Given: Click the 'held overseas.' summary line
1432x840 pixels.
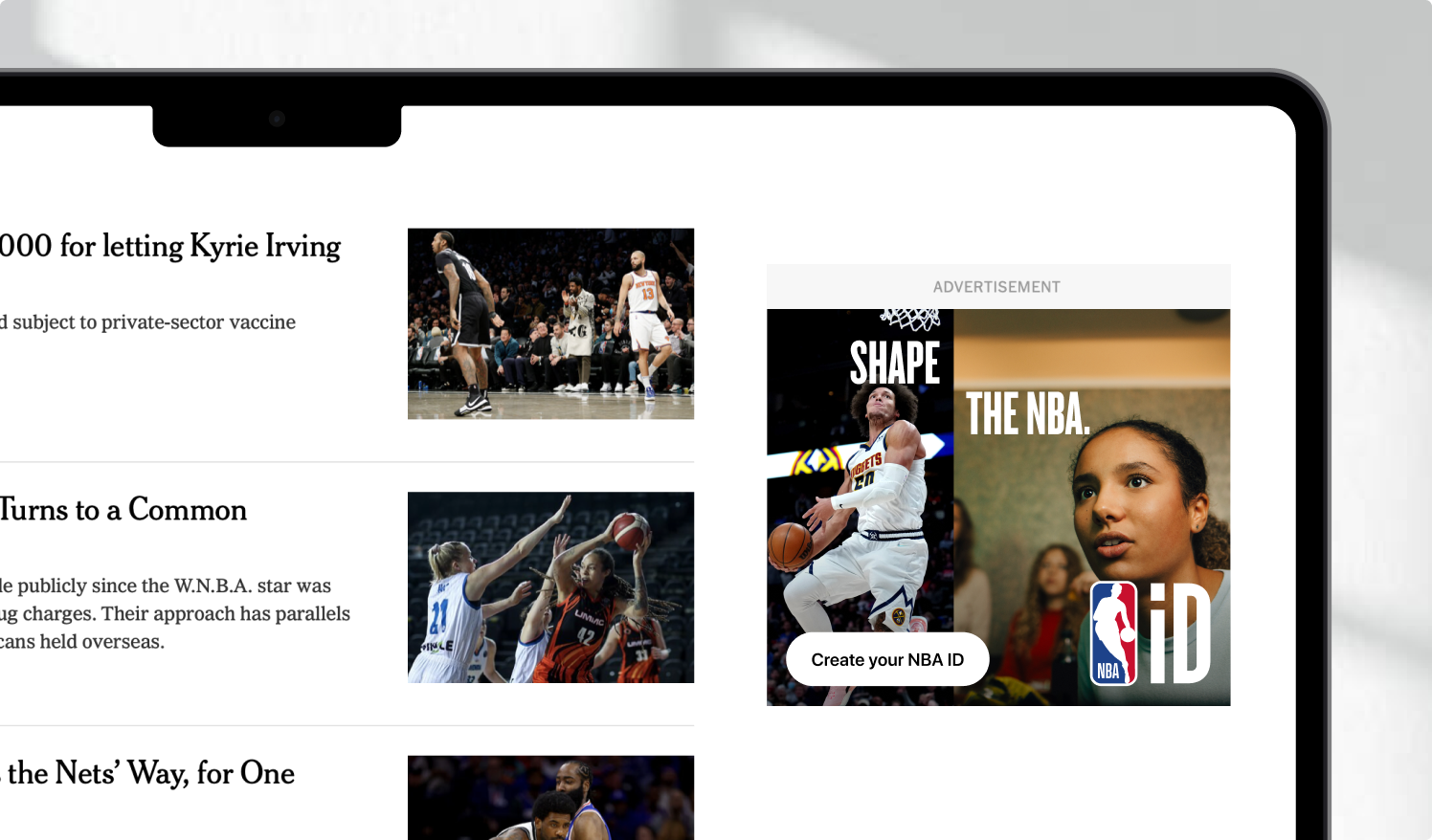Looking at the screenshot, I should point(82,641).
